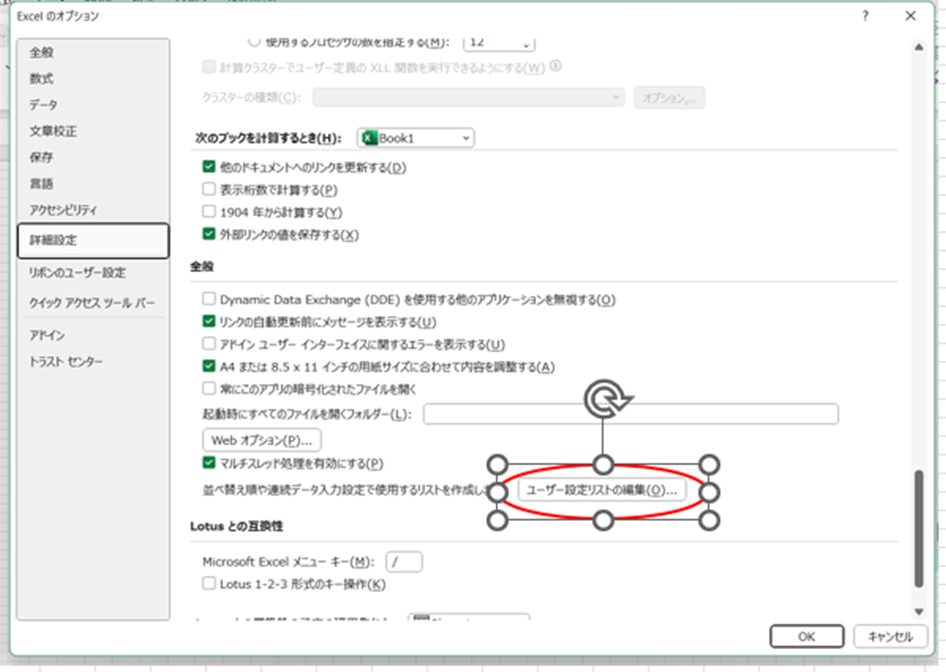946x672 pixels.
Task: Enable the Dynamic Data Exchange (DDE) ignore checkbox
Action: [209, 299]
